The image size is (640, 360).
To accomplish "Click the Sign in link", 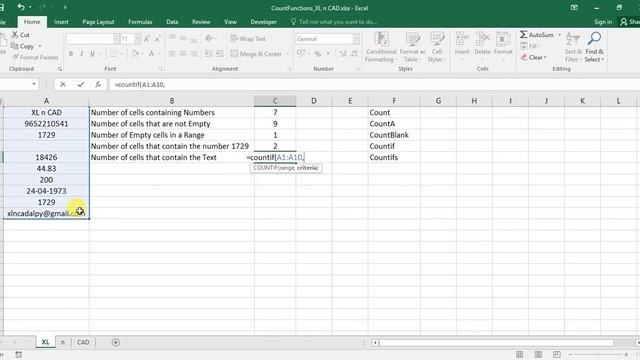I will 603,22.
